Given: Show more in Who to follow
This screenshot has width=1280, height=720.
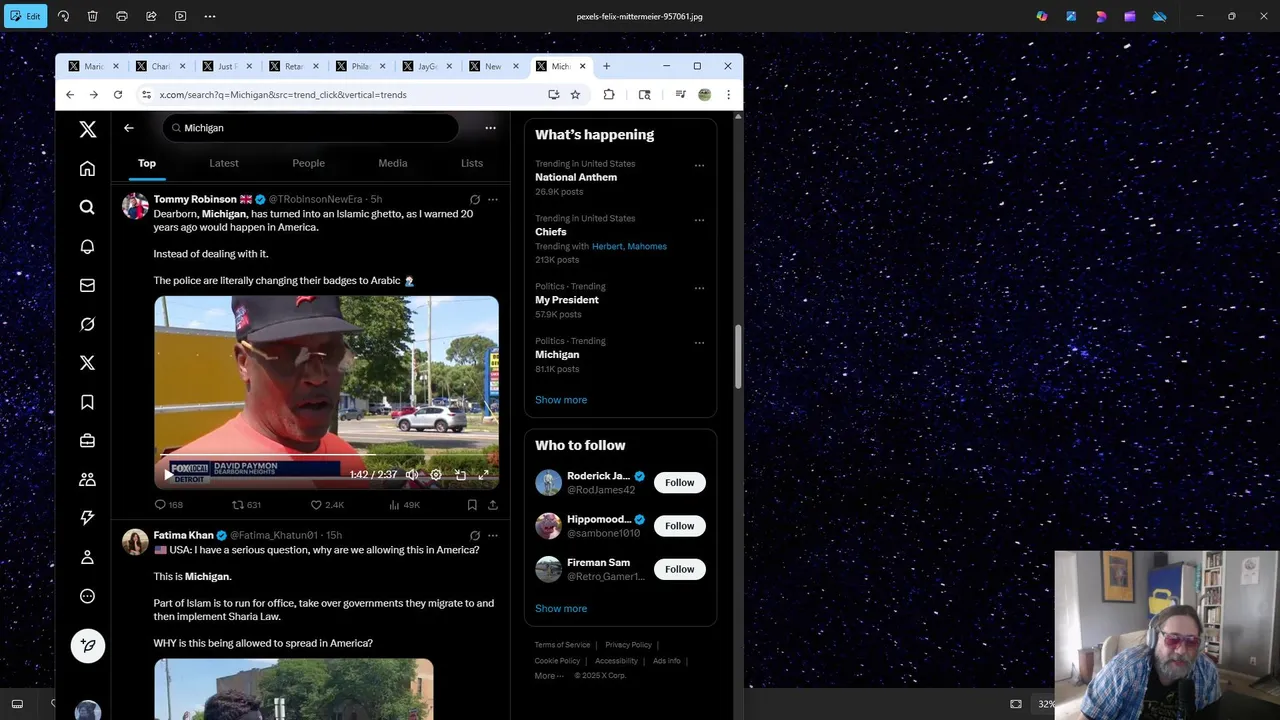Looking at the screenshot, I should (561, 609).
